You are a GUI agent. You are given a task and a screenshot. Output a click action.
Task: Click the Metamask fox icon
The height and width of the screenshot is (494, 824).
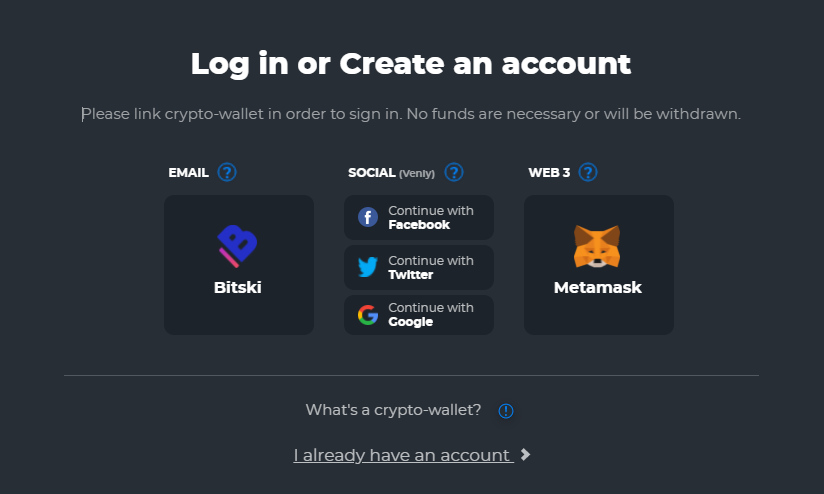tap(597, 247)
